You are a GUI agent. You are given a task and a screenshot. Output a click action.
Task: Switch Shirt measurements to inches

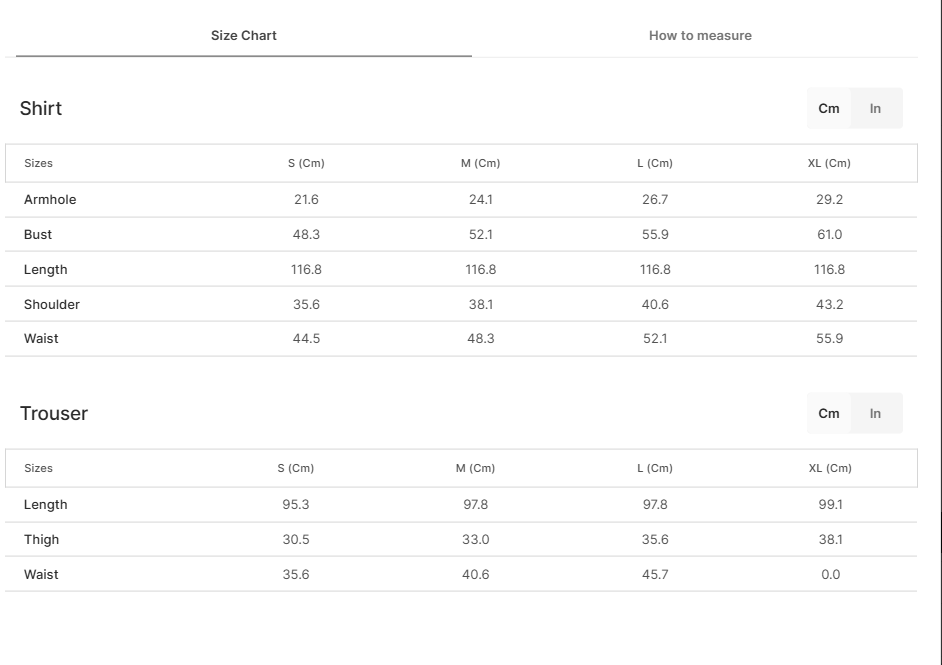tap(875, 109)
